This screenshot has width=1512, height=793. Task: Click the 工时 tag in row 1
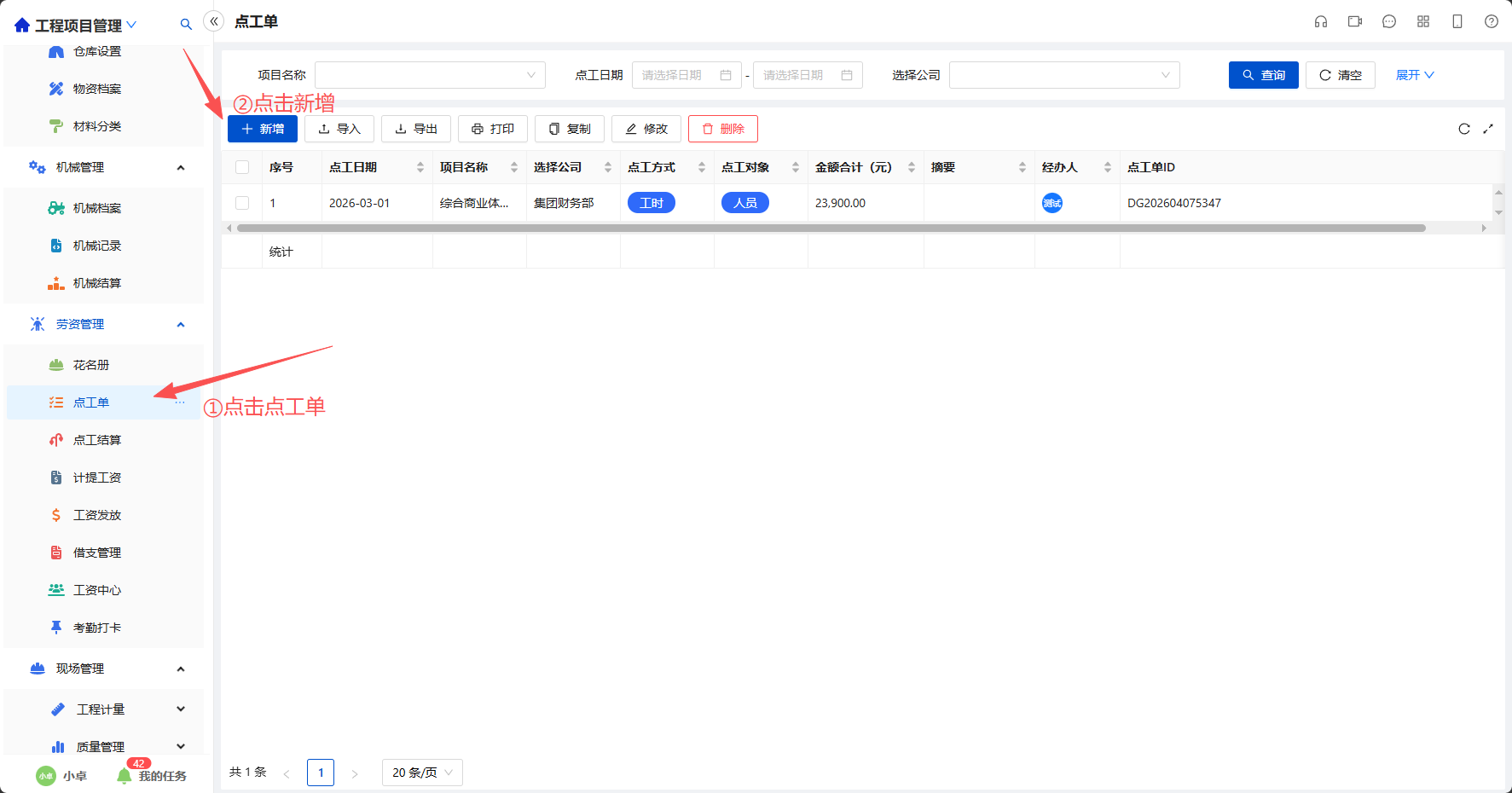[652, 203]
